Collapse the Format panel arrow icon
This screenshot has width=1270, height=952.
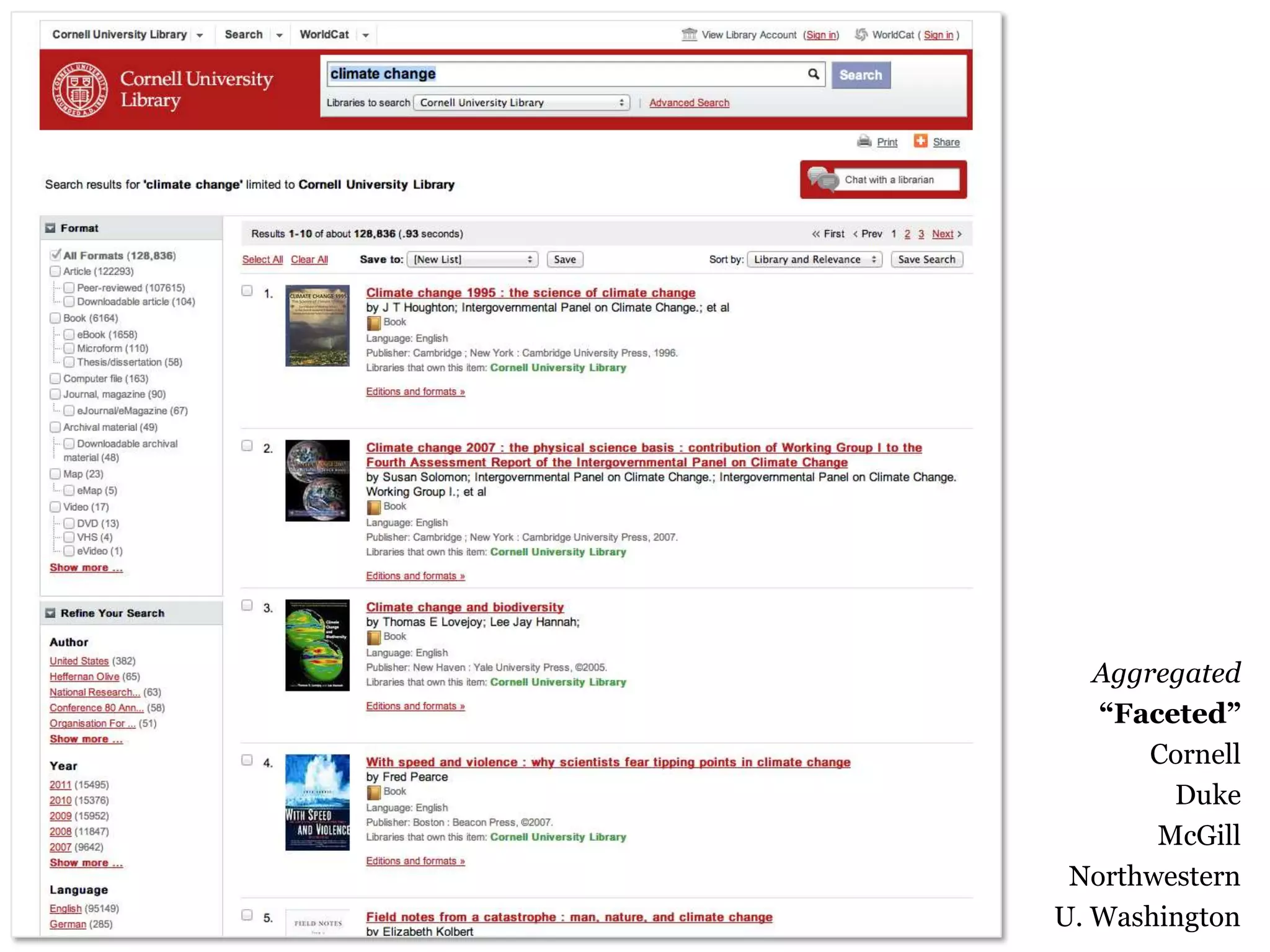coord(50,228)
